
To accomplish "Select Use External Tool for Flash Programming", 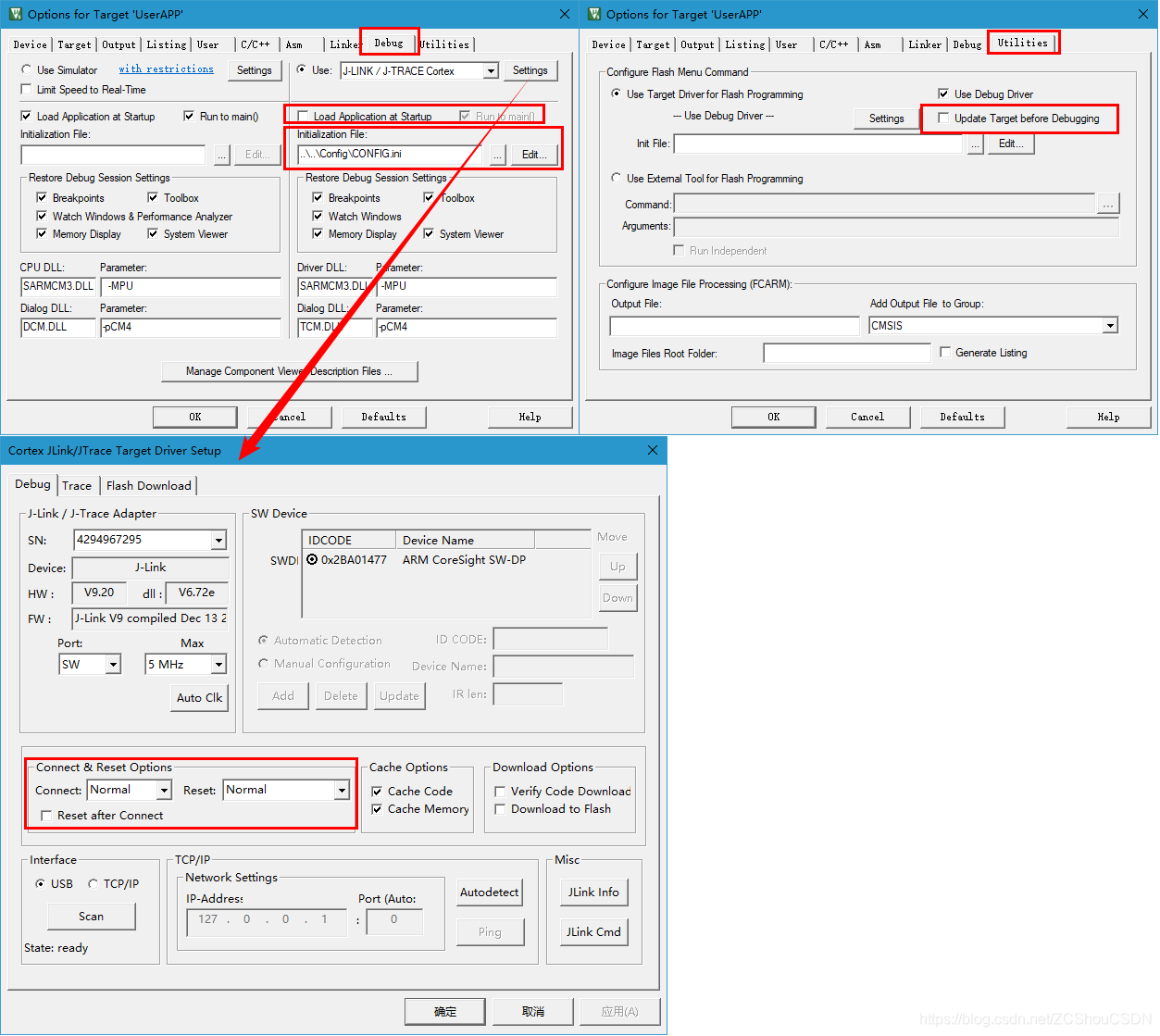I will pyautogui.click(x=617, y=178).
